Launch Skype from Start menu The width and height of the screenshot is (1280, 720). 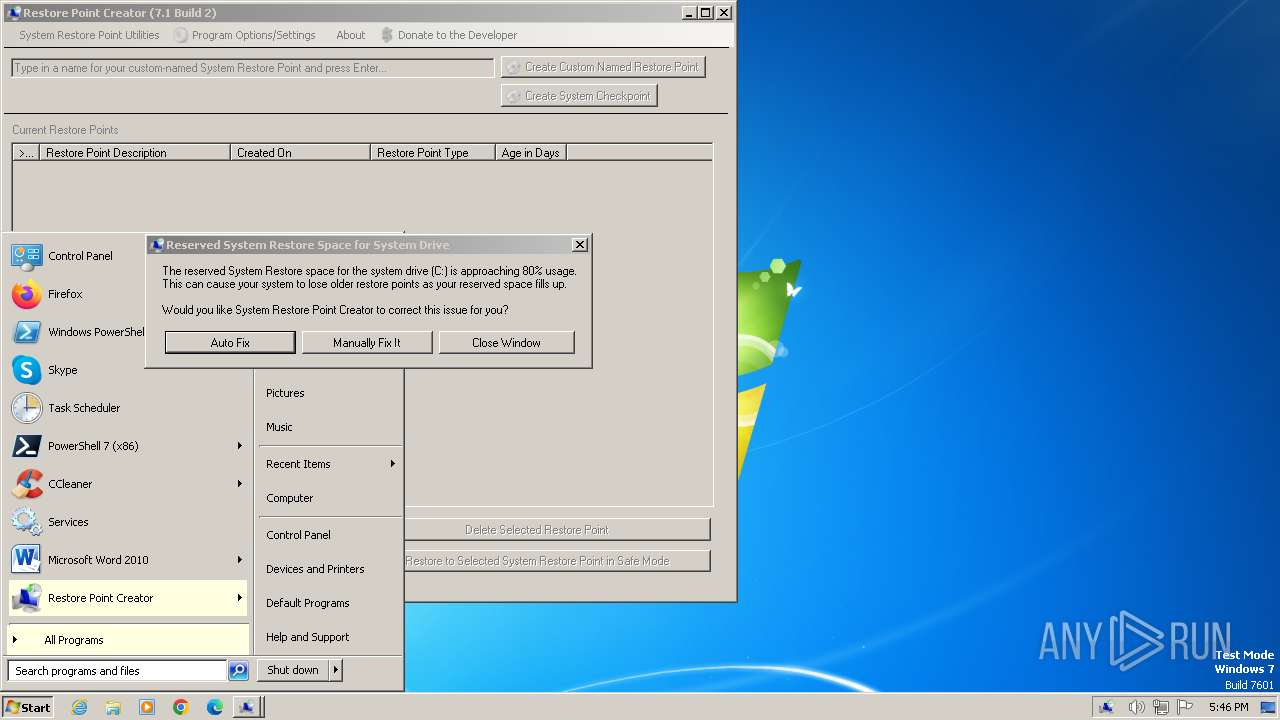pyautogui.click(x=27, y=370)
